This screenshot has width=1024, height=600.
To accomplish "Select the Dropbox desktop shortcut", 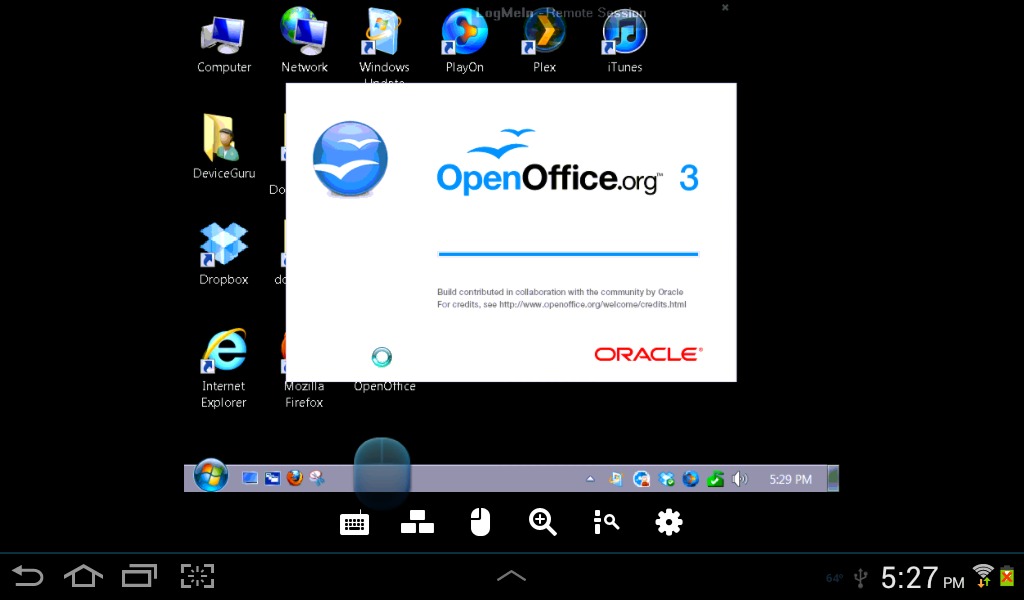I will (x=223, y=253).
